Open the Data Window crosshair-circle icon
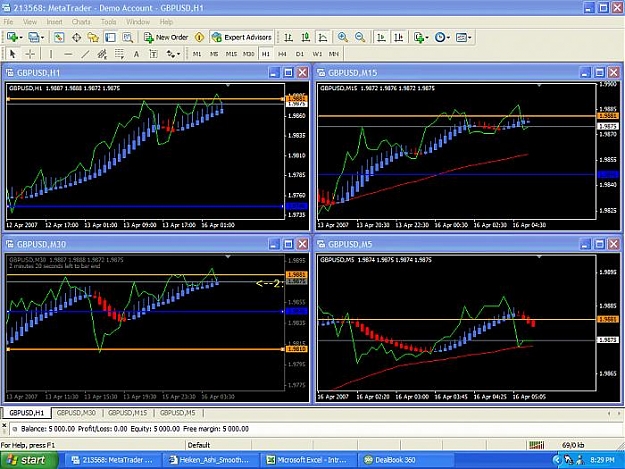The height and width of the screenshot is (469, 625). [x=76, y=37]
